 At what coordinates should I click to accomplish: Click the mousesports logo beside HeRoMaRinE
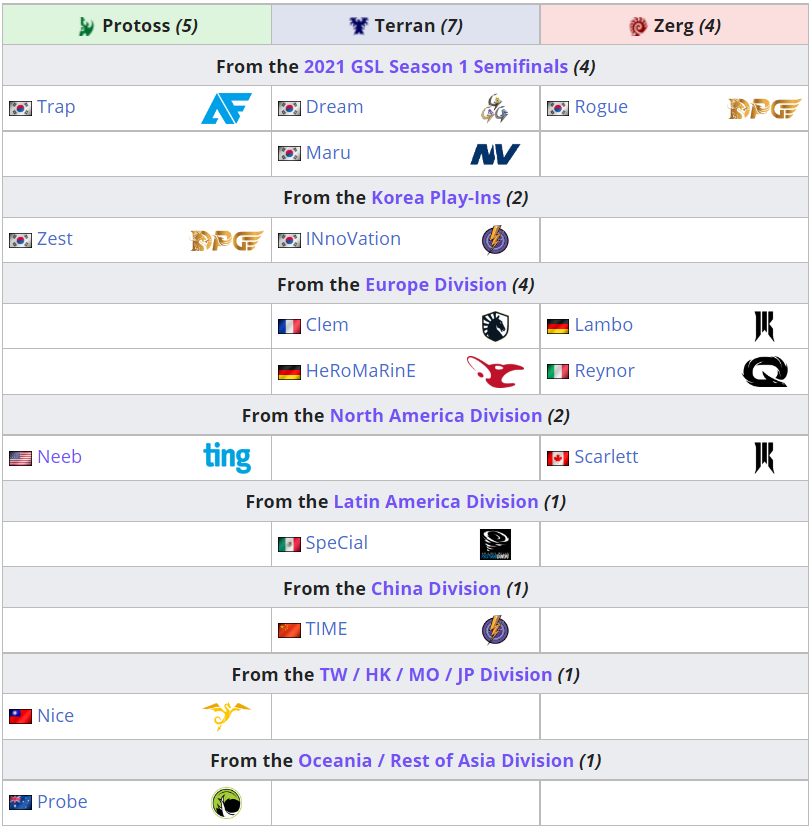pos(495,372)
